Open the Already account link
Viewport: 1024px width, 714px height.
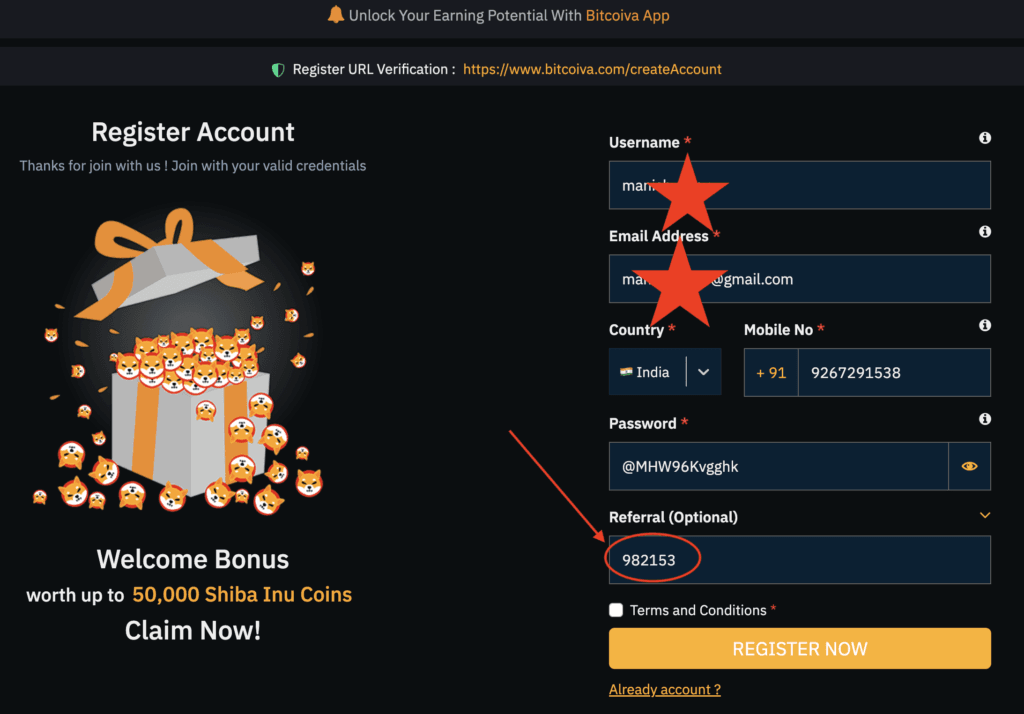pyautogui.click(x=664, y=689)
